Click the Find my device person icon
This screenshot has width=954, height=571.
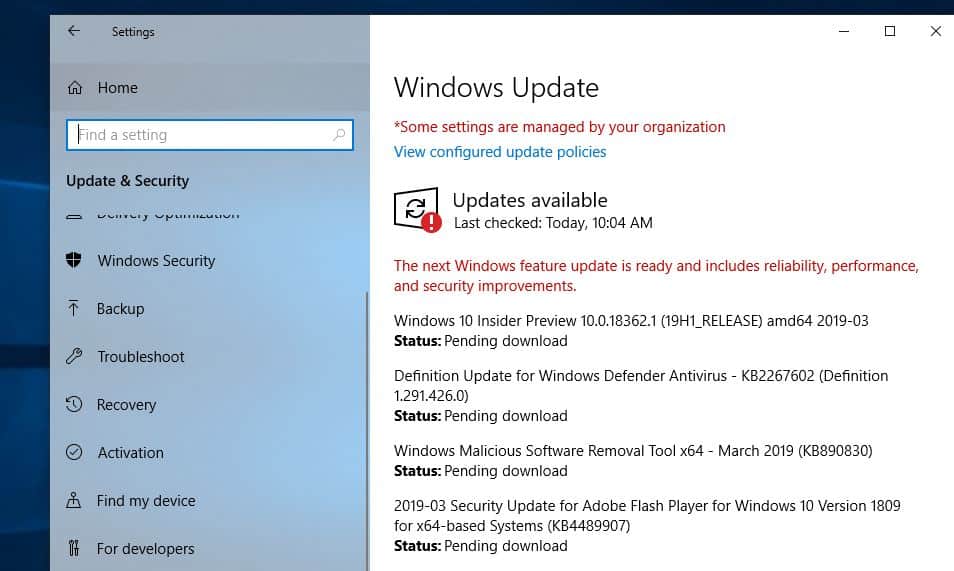[74, 500]
